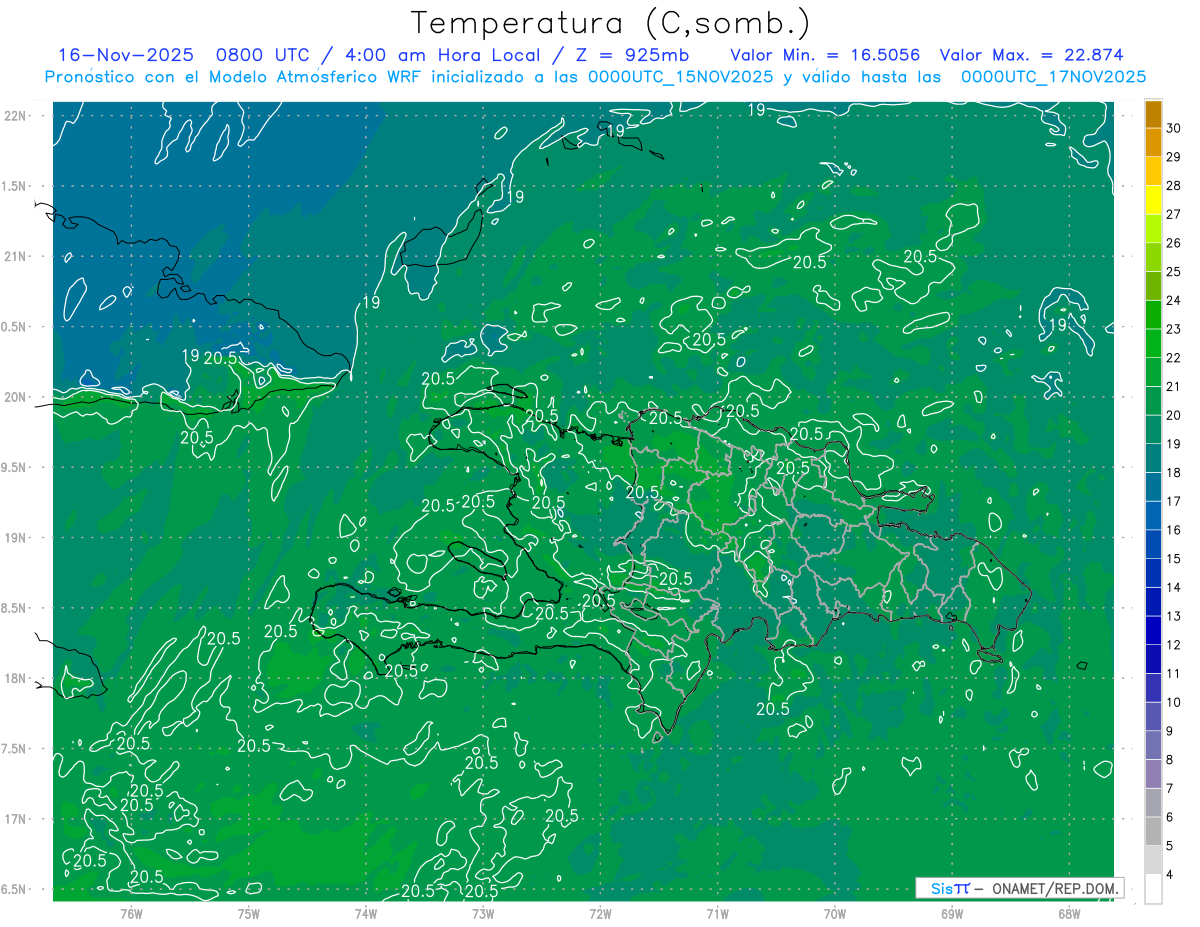Click the valid-until time '0000UTC_17NOV2025'

(1053, 77)
